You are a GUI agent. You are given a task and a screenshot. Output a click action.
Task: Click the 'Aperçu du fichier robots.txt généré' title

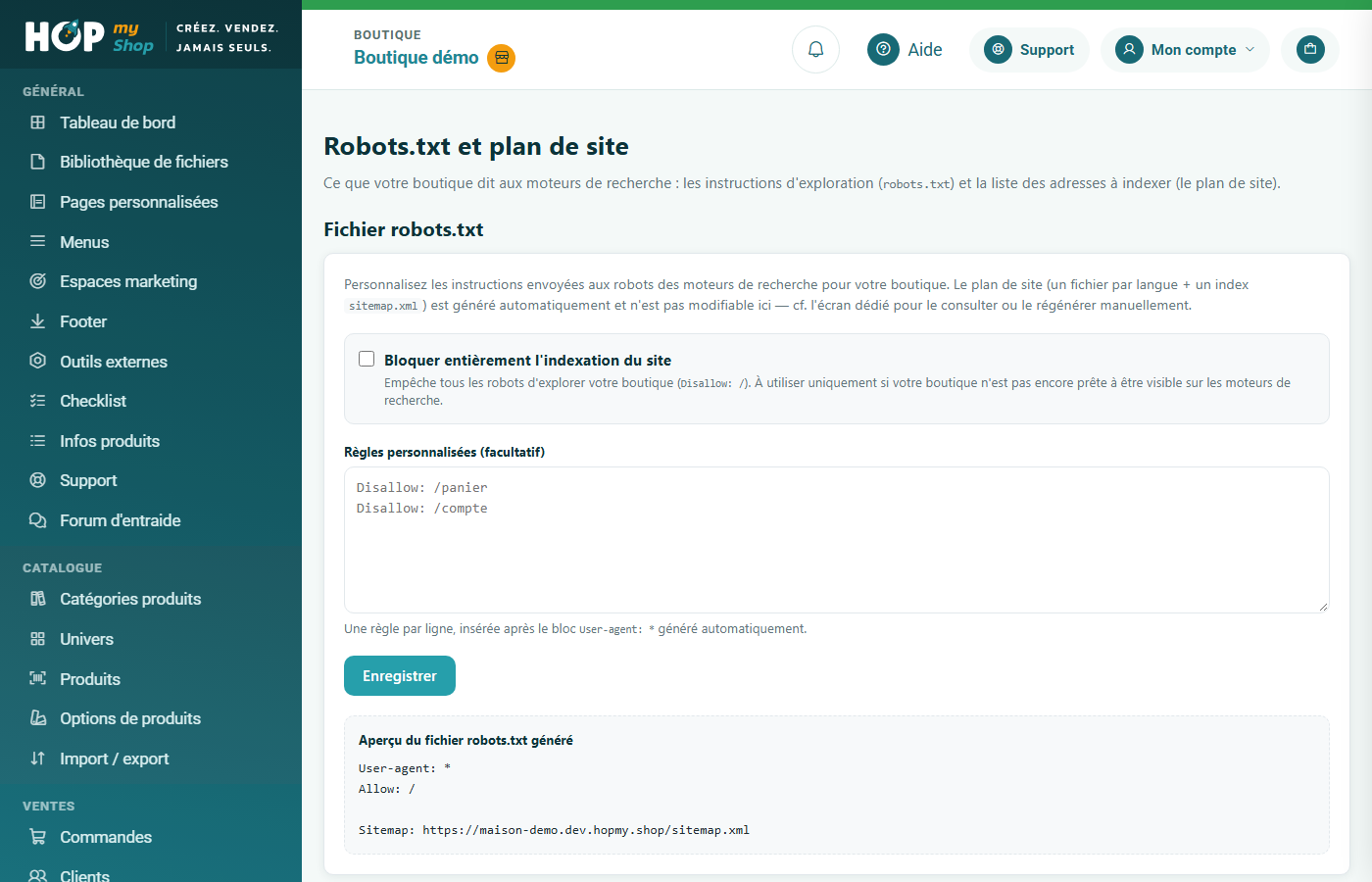(465, 740)
